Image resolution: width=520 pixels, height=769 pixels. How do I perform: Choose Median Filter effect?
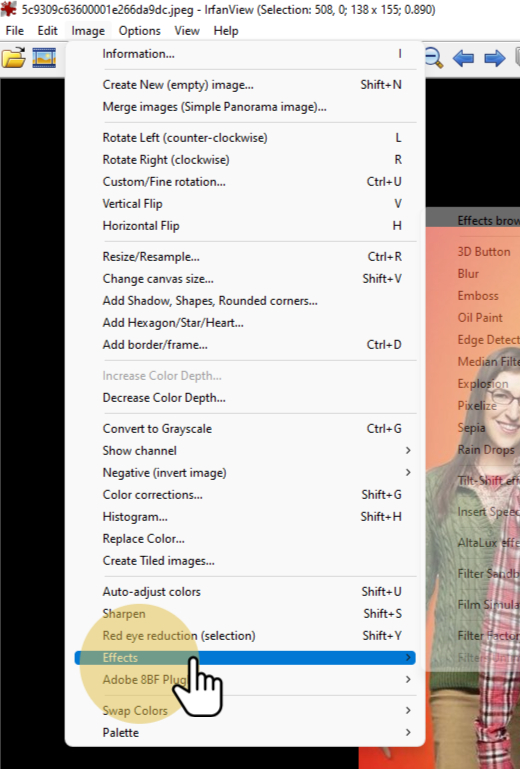[488, 362]
